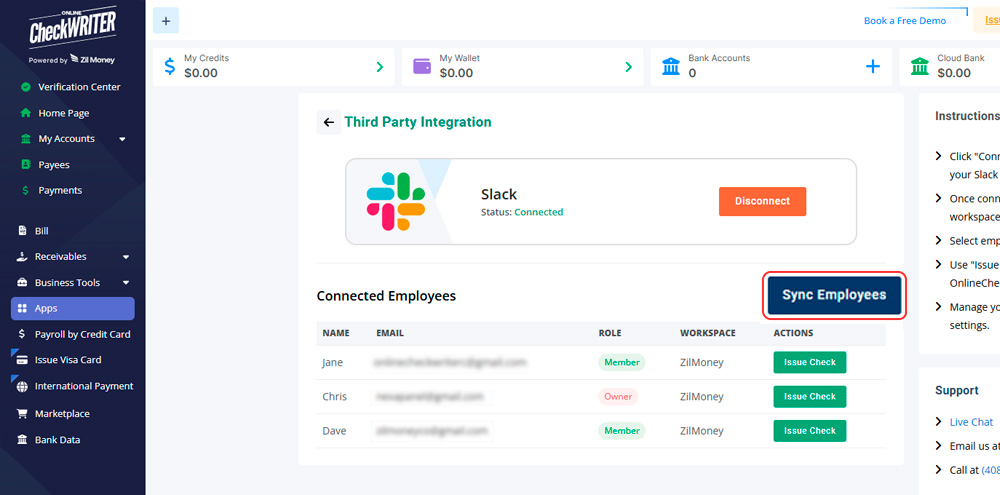Viewport: 1000px width, 495px height.
Task: Click the My Accounts bank icon
Action: [26, 139]
